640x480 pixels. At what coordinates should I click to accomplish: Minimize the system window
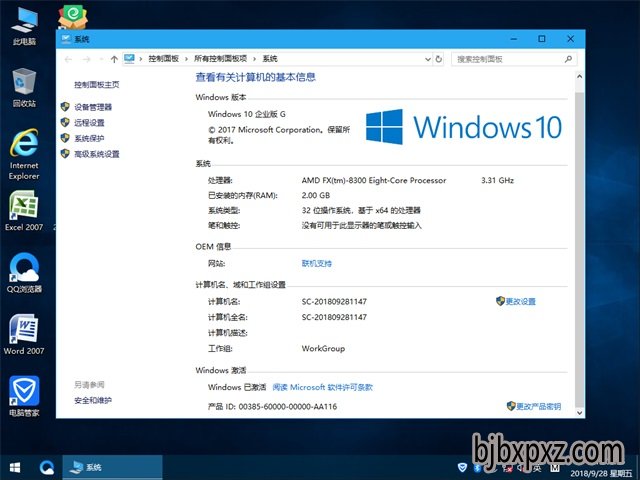pyautogui.click(x=513, y=39)
